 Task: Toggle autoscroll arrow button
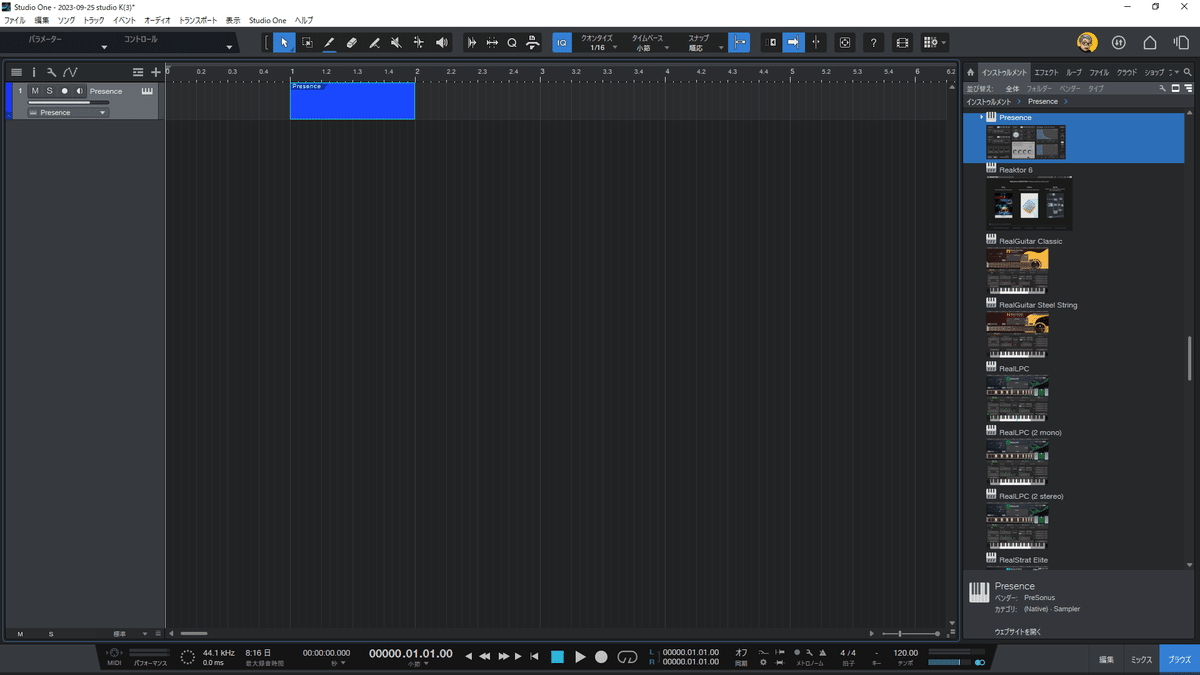[x=793, y=43]
